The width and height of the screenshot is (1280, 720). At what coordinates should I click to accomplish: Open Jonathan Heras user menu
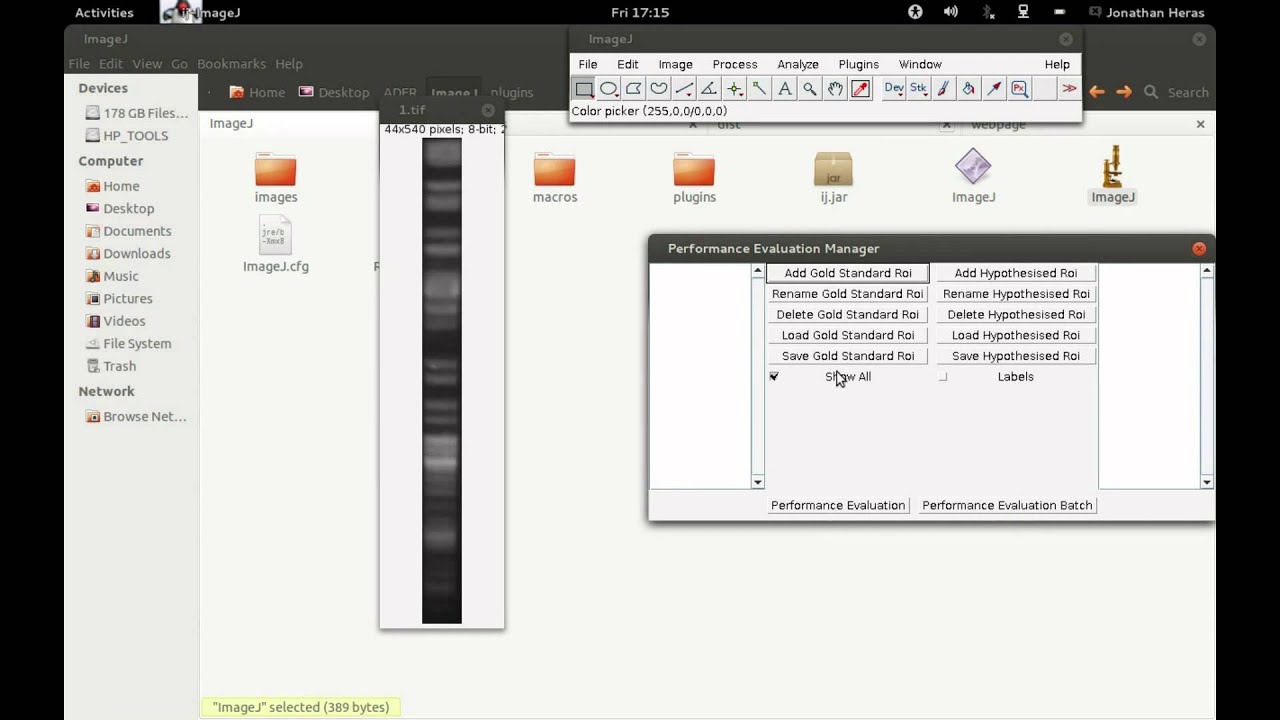tap(1146, 12)
